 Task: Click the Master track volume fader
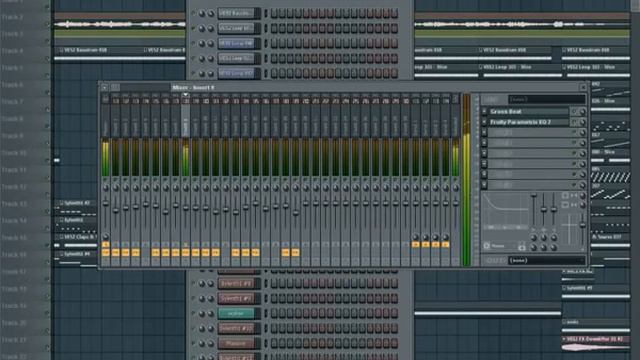click(x=105, y=203)
